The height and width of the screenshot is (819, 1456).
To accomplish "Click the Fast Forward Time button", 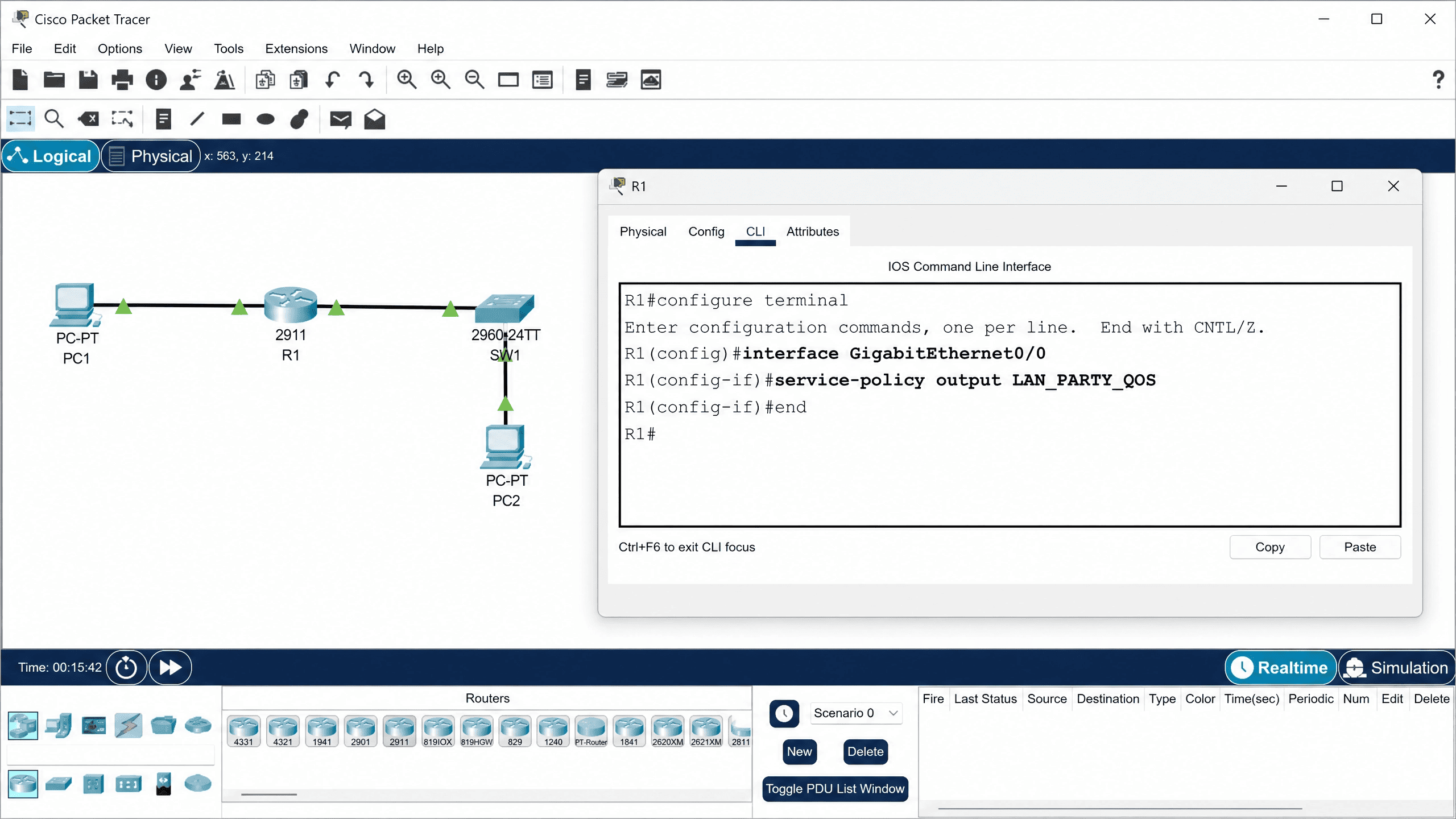I will pyautogui.click(x=170, y=667).
